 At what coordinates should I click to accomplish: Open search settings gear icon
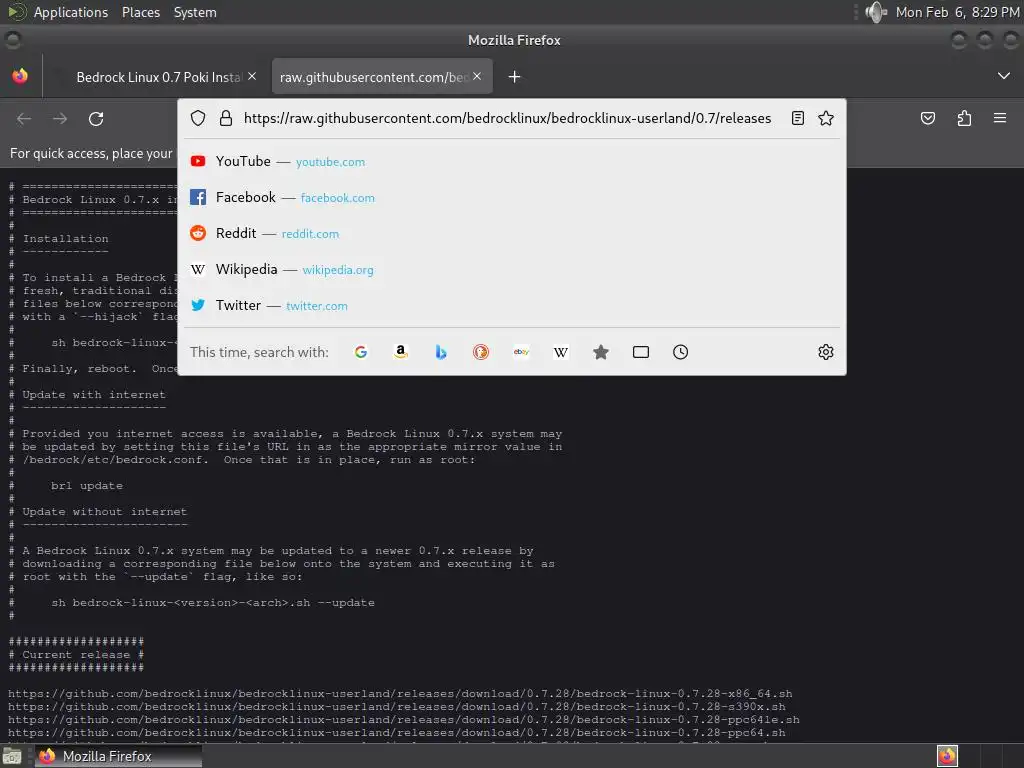point(825,352)
